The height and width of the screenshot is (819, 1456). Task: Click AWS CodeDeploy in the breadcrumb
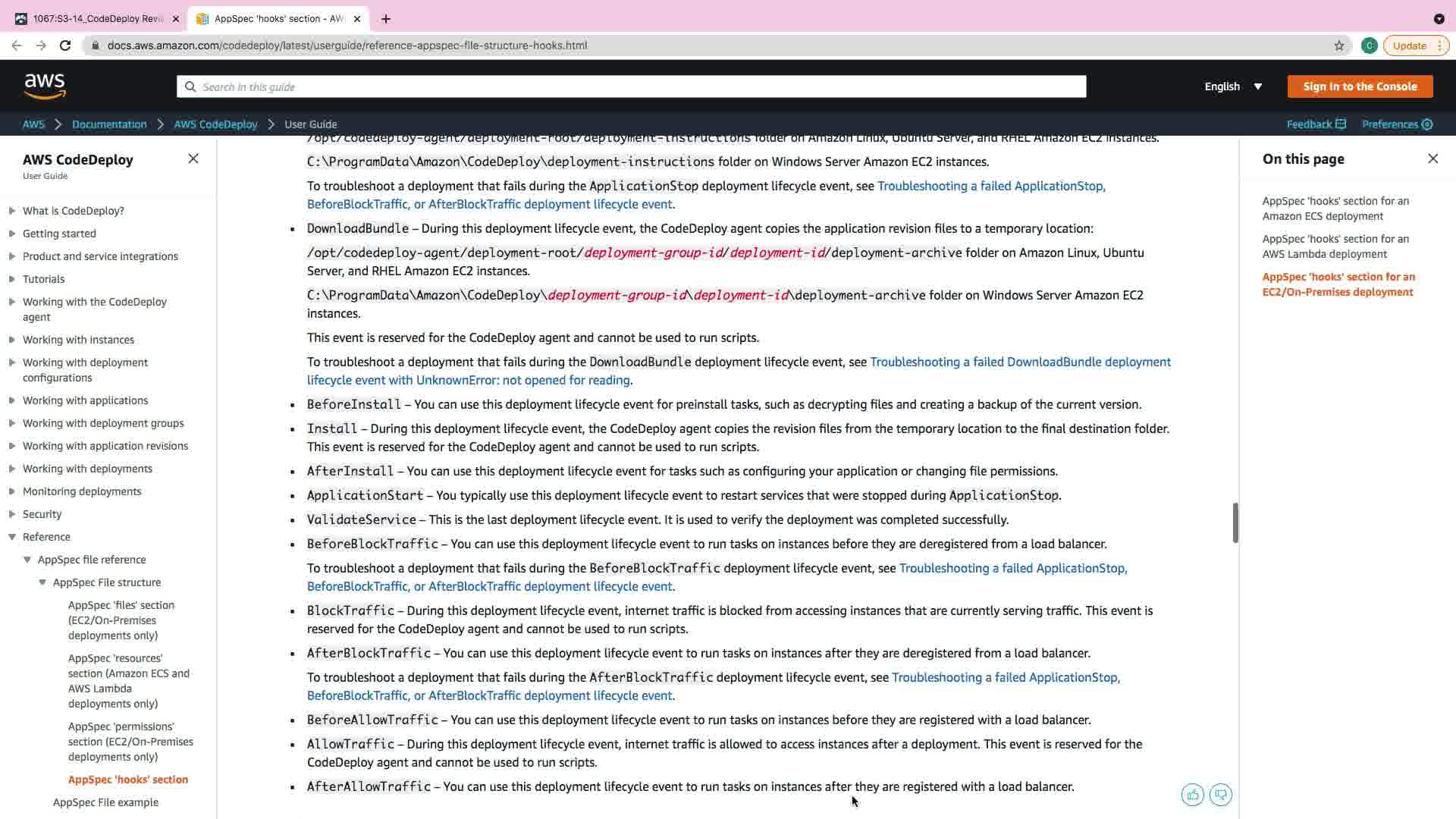[215, 124]
